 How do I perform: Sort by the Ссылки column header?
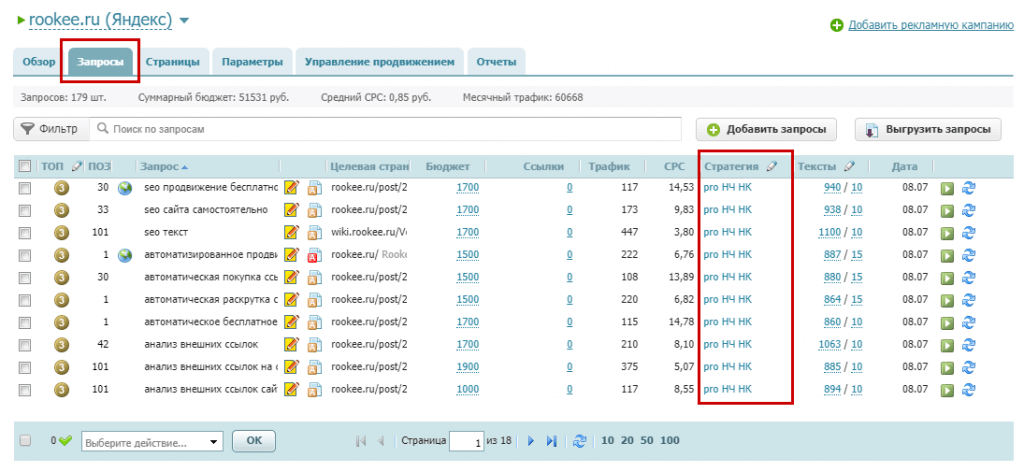tap(543, 166)
